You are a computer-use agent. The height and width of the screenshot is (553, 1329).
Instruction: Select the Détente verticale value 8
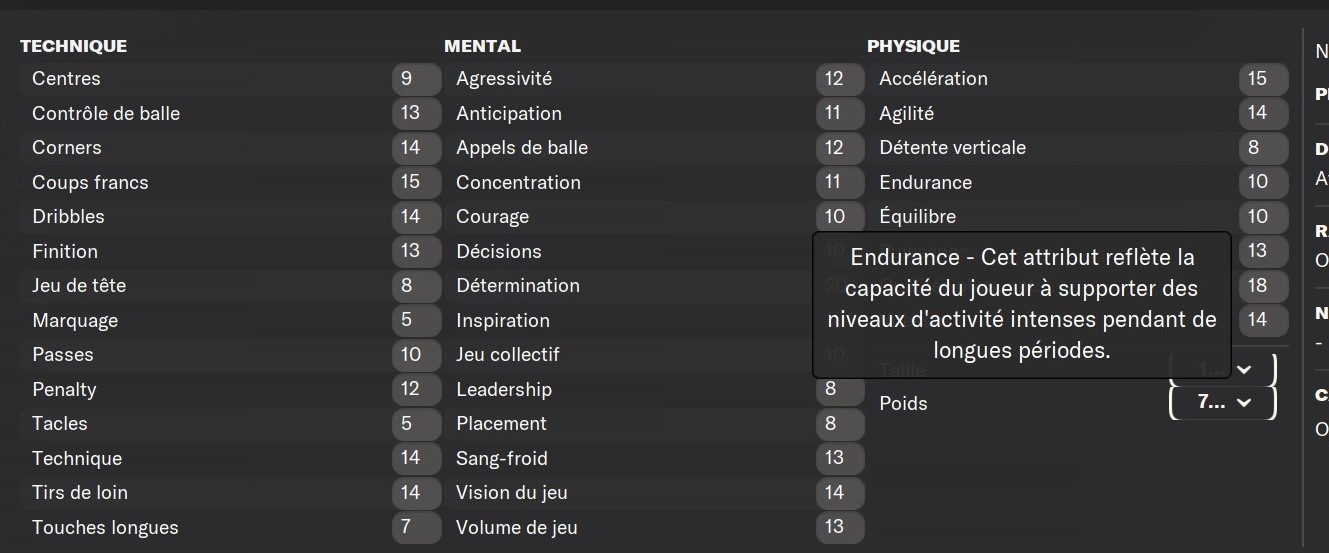(x=1263, y=148)
